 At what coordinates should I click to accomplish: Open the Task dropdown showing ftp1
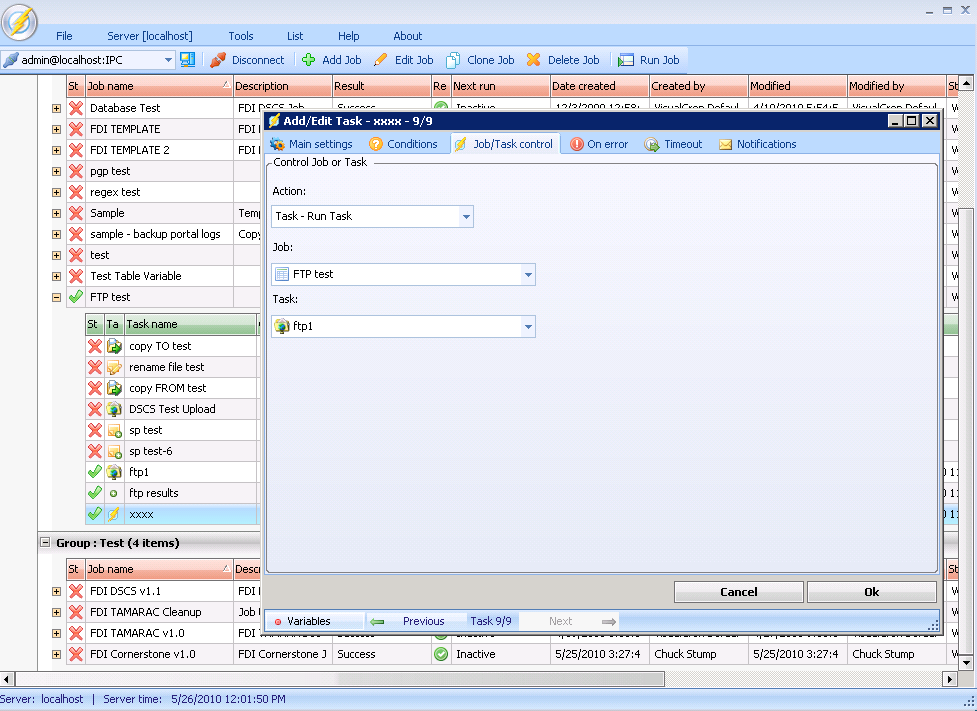point(528,326)
